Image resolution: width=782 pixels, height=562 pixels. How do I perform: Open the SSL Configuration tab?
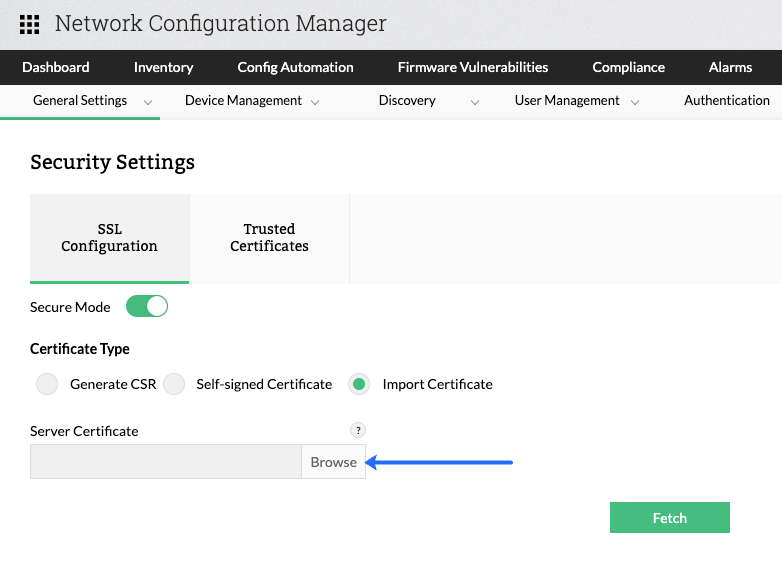[109, 238]
